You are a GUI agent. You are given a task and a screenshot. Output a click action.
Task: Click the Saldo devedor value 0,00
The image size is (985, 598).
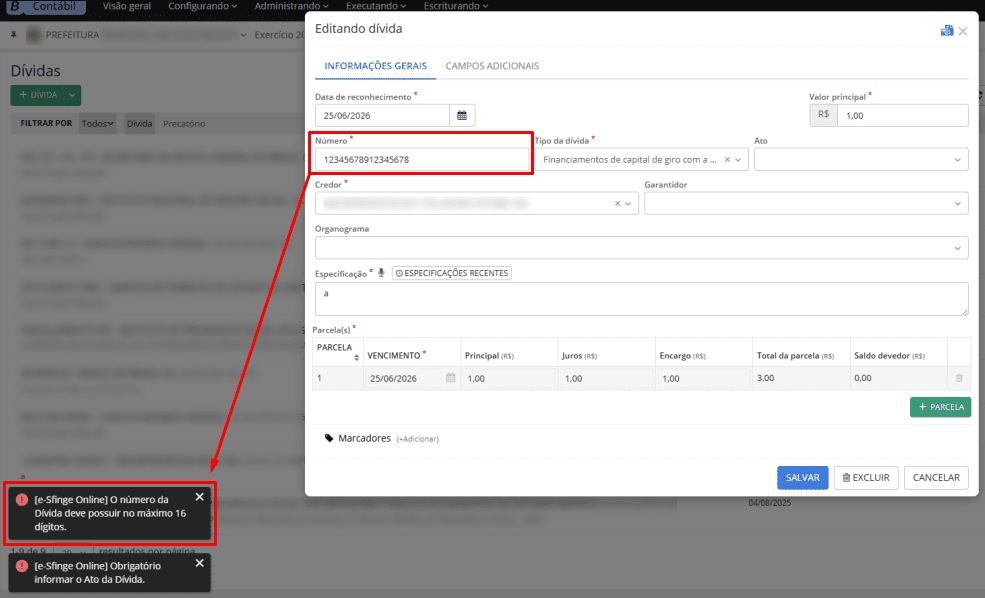pos(863,378)
